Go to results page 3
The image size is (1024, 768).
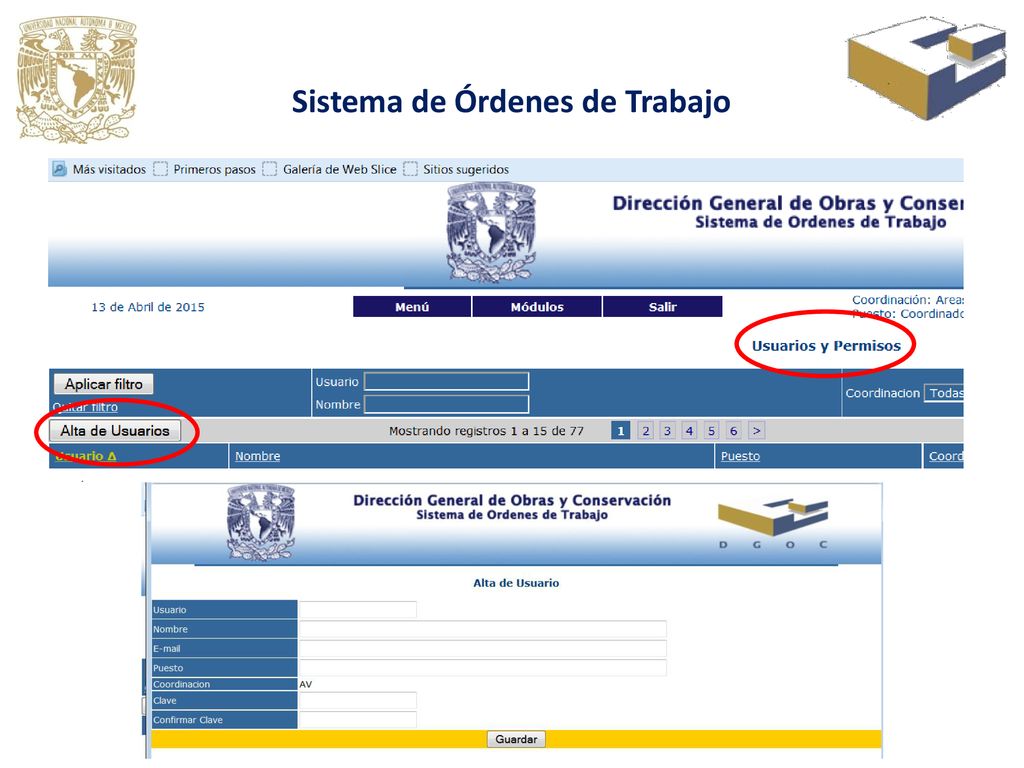667,431
